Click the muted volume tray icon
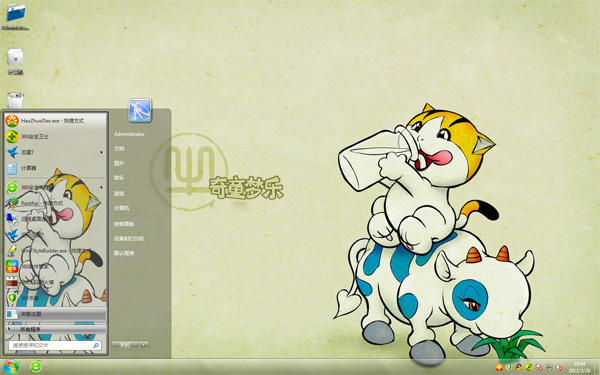The image size is (600, 375). 559,367
